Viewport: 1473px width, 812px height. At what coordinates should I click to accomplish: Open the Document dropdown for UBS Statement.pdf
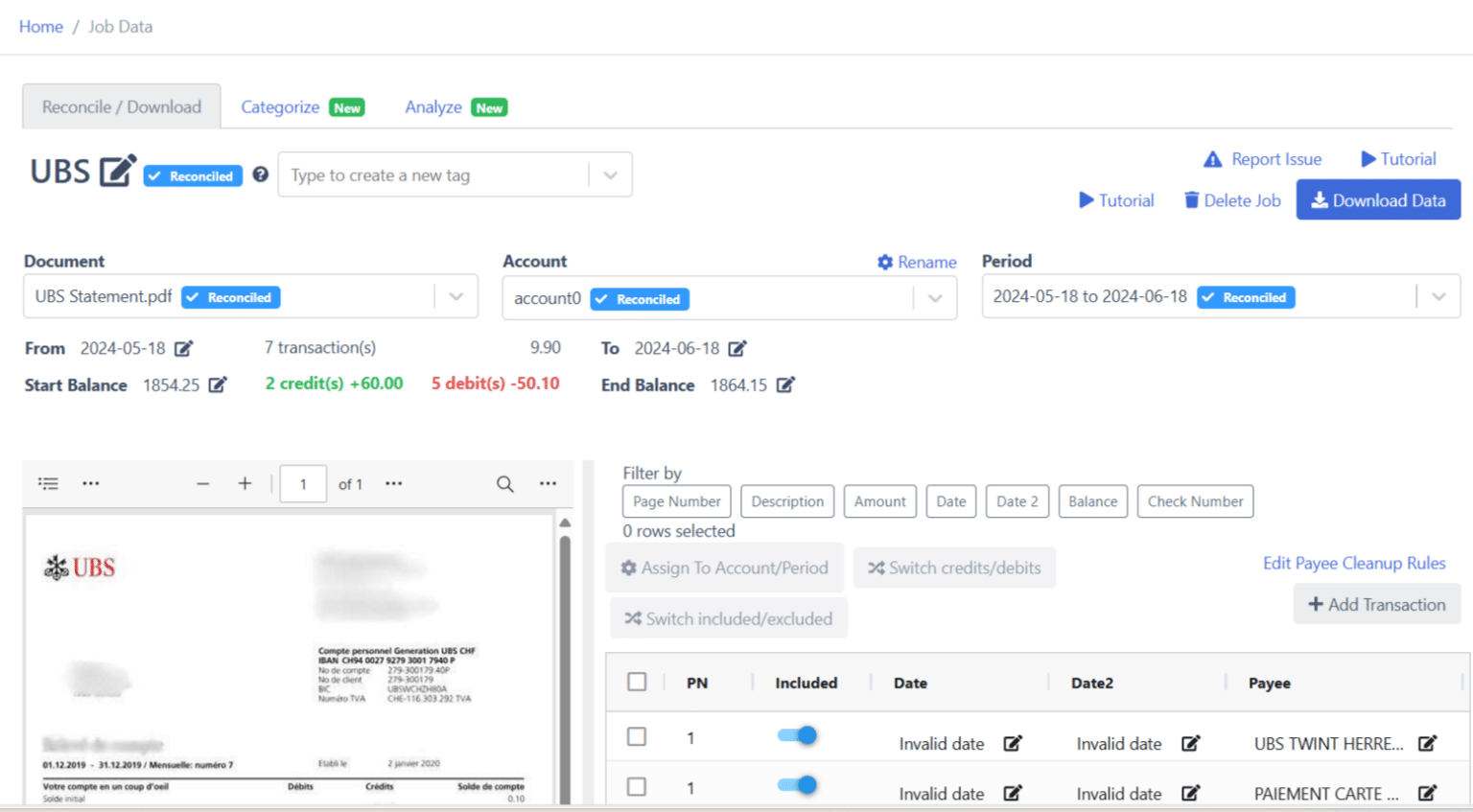(456, 296)
